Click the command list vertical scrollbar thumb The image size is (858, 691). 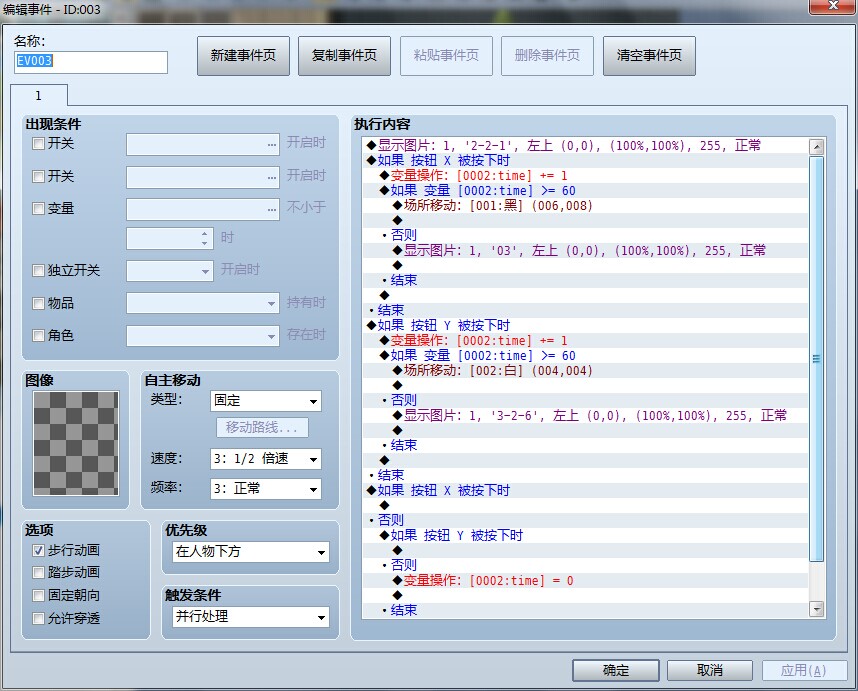click(x=816, y=359)
